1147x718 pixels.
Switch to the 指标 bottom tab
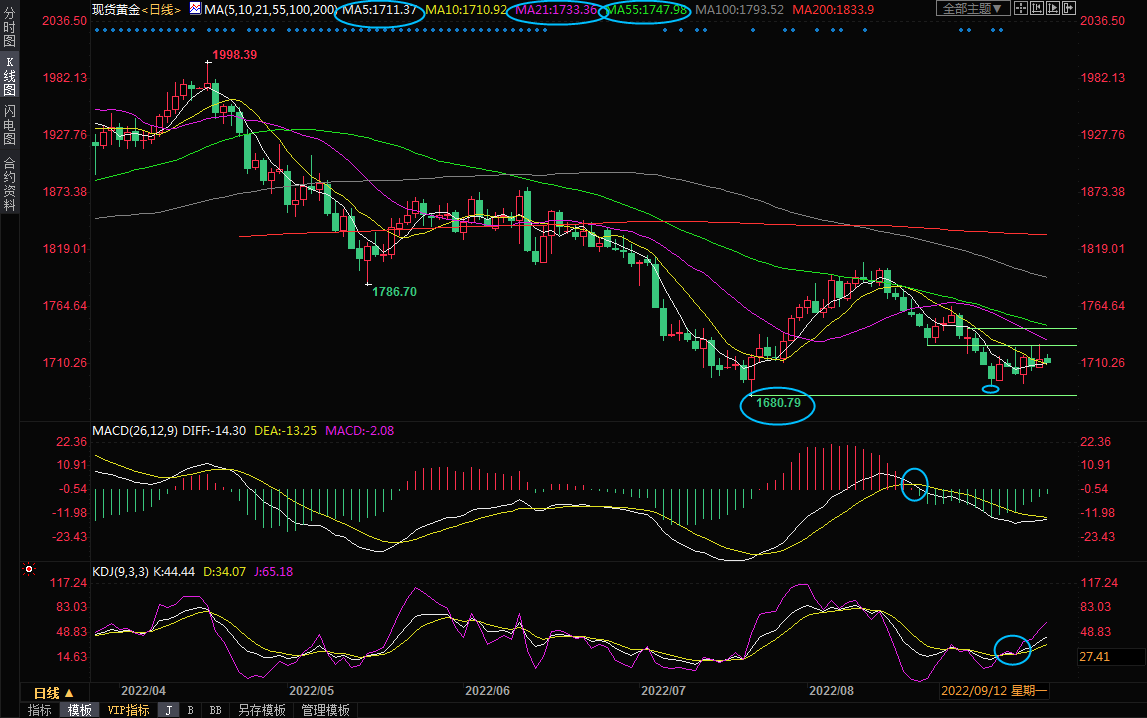point(40,710)
